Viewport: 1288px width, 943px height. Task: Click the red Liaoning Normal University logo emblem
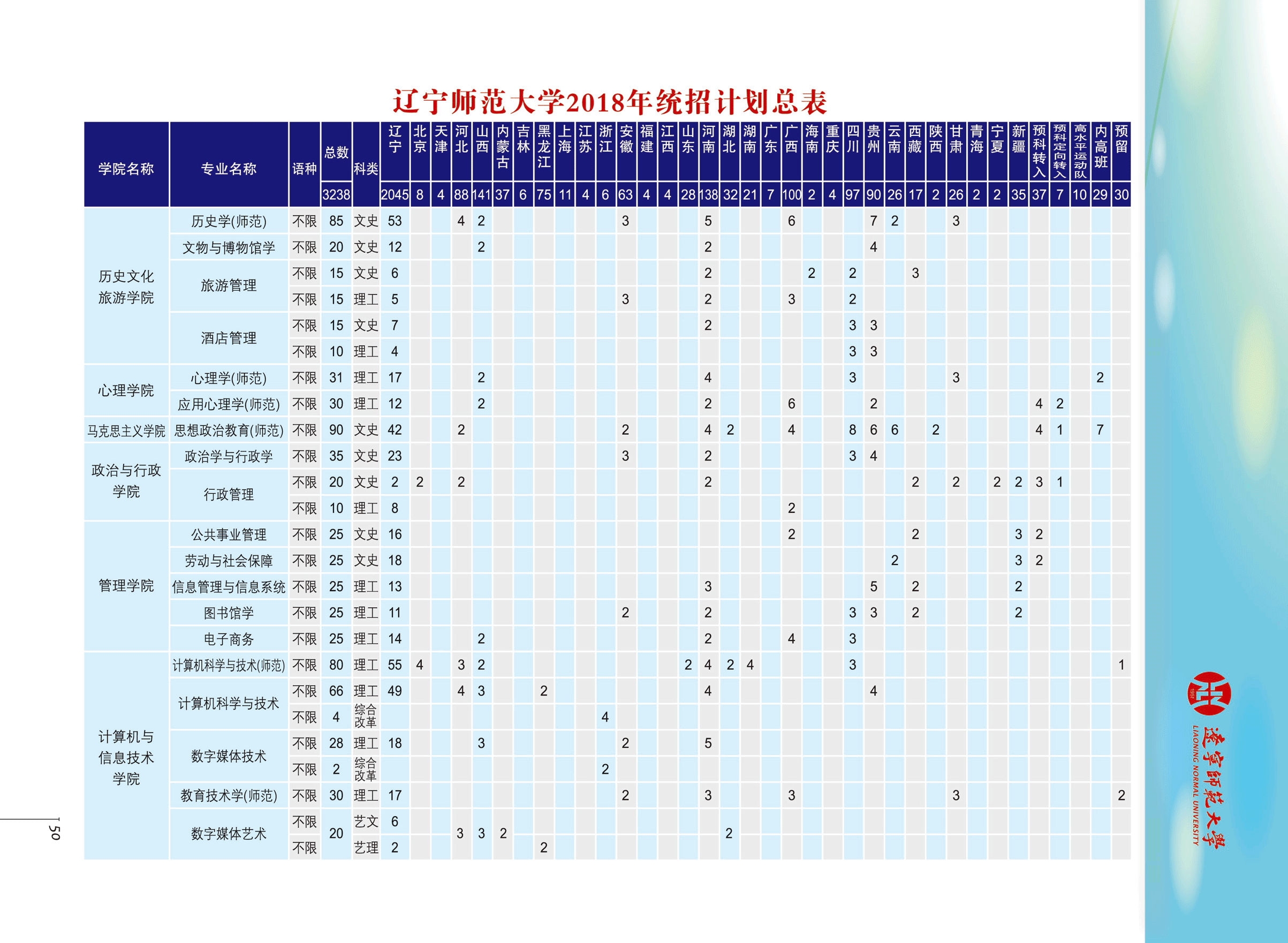[x=1209, y=693]
